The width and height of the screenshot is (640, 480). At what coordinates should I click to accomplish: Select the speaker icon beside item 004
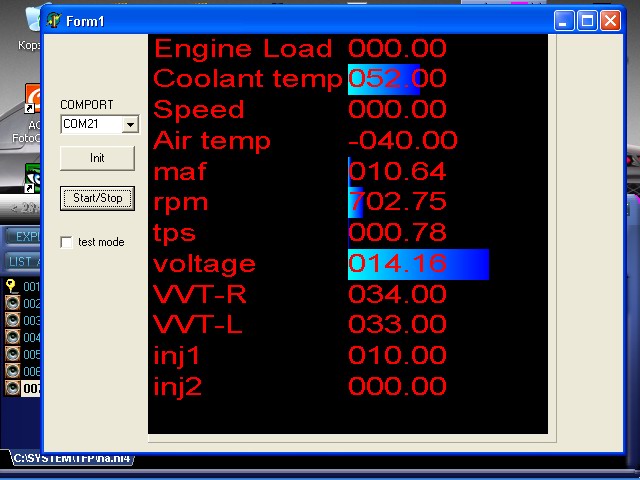[x=12, y=337]
